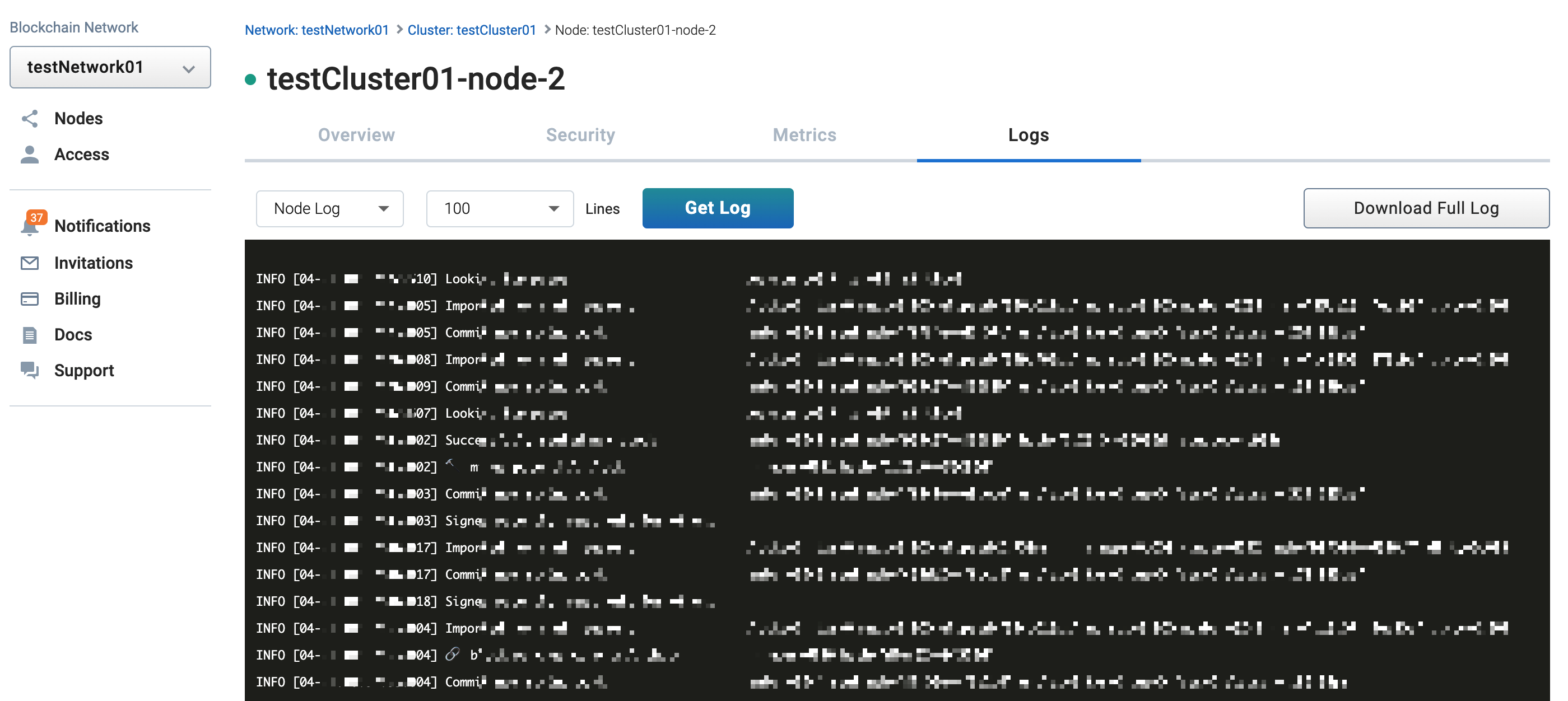Viewport: 1568px width, 701px height.
Task: Switch to the Metrics tab
Action: point(804,135)
